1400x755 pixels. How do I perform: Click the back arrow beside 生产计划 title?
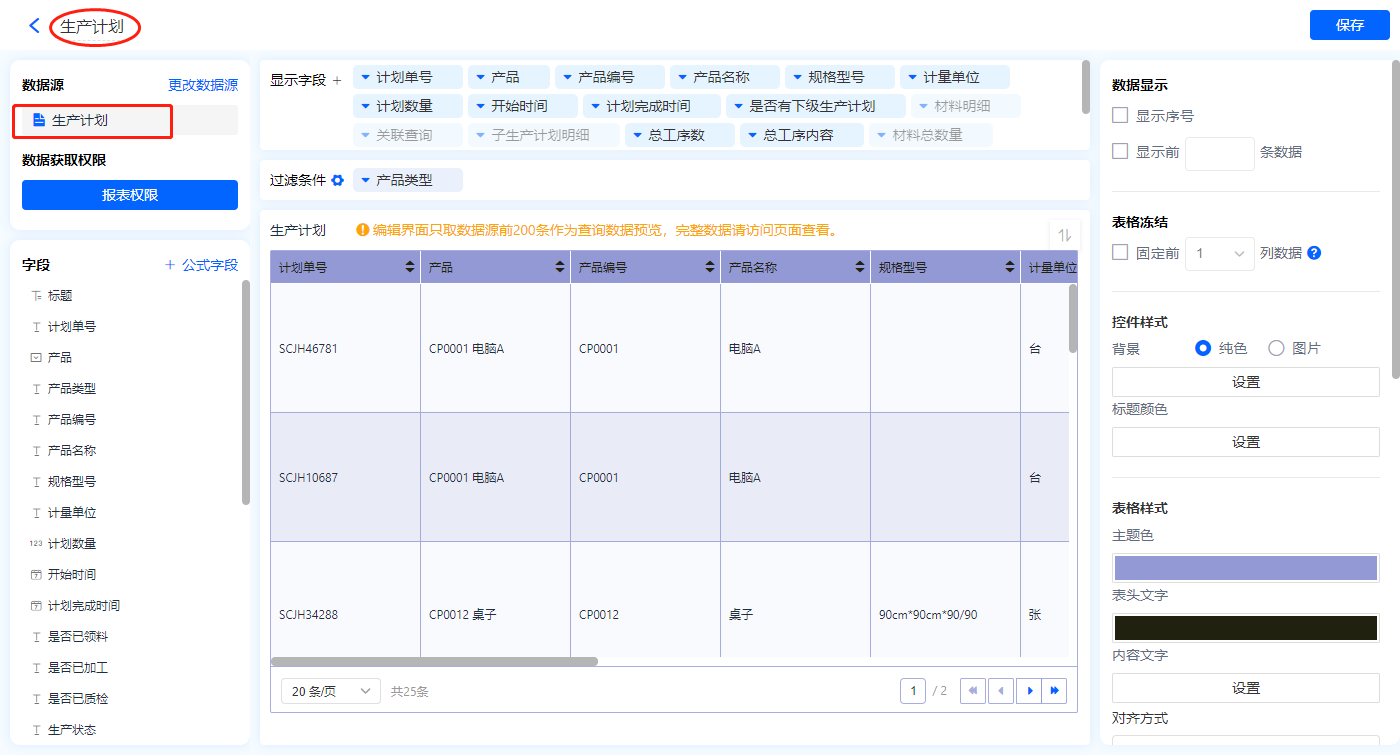coord(35,26)
